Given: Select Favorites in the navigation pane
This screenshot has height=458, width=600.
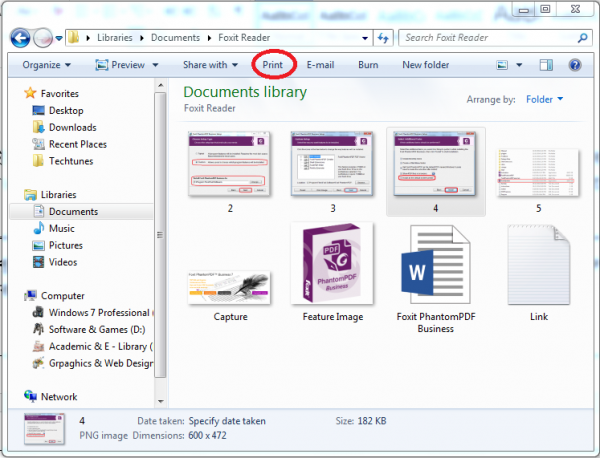Looking at the screenshot, I should coord(51,93).
